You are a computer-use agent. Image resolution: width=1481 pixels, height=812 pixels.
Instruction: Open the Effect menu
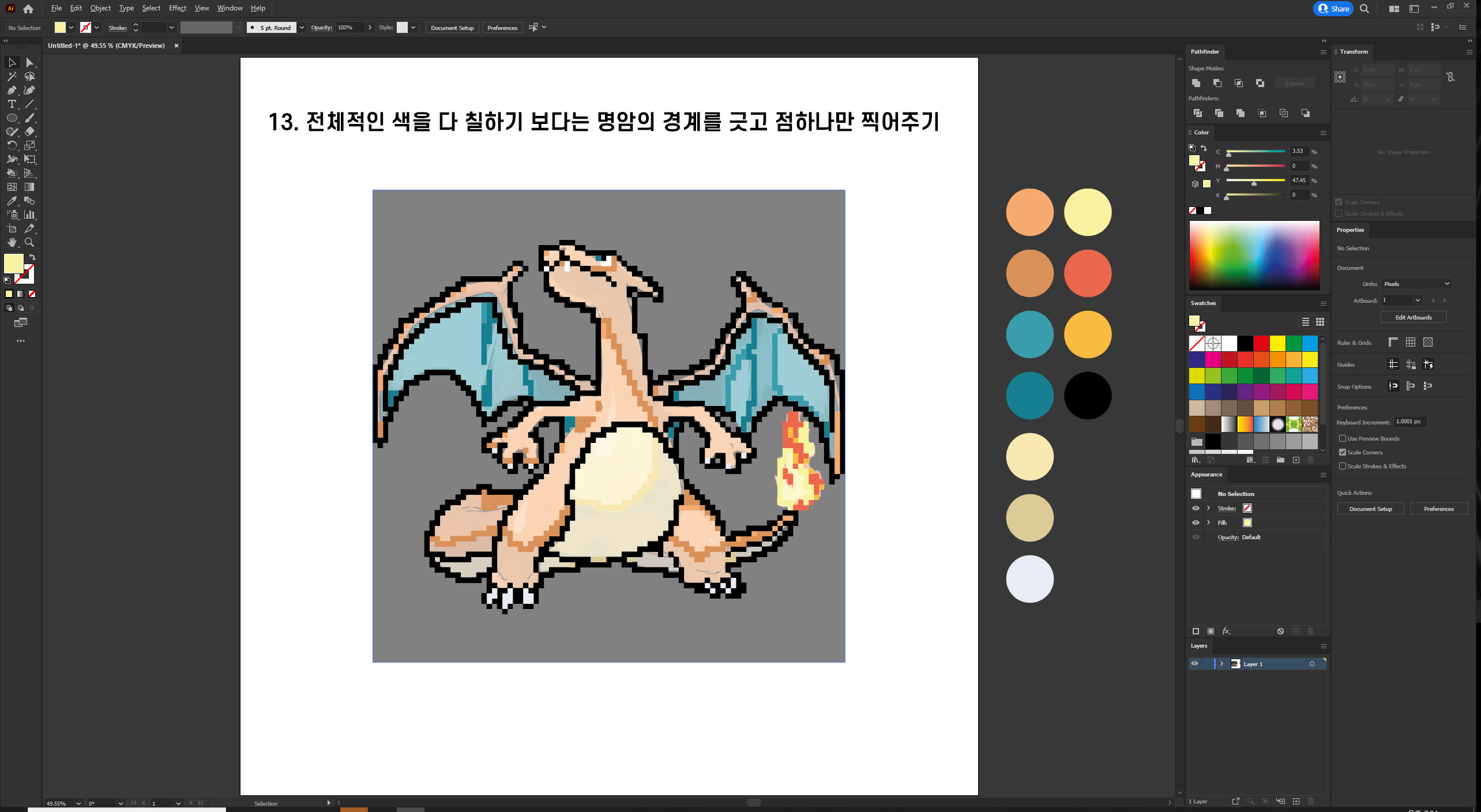tap(177, 8)
